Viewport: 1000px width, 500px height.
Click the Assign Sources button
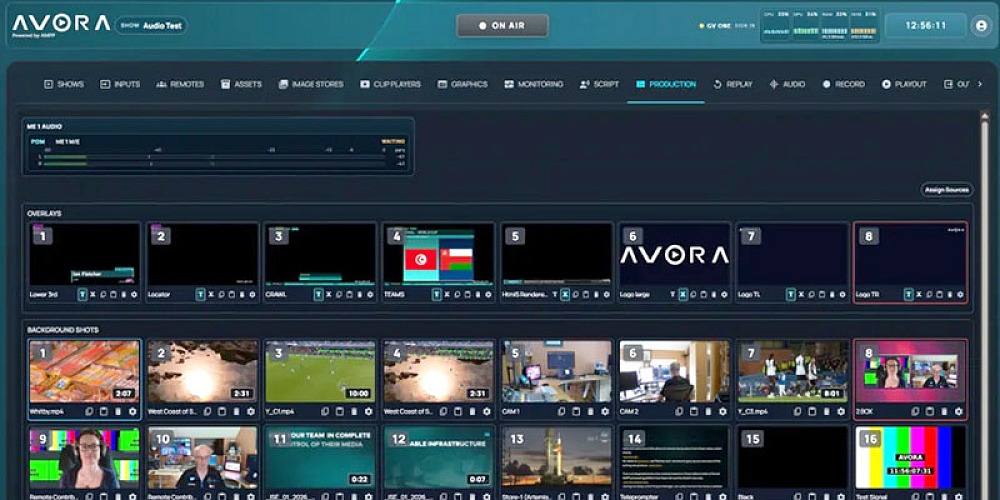click(947, 189)
